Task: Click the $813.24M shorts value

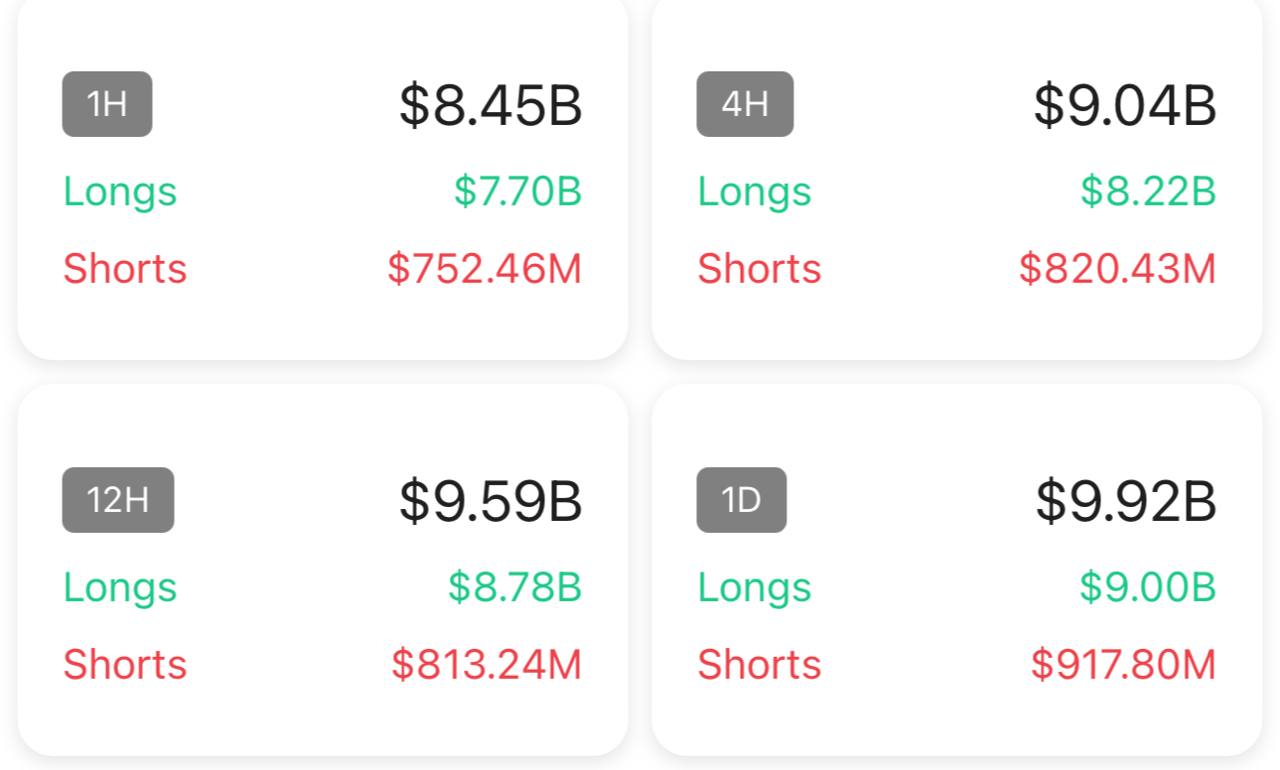Action: [x=486, y=665]
